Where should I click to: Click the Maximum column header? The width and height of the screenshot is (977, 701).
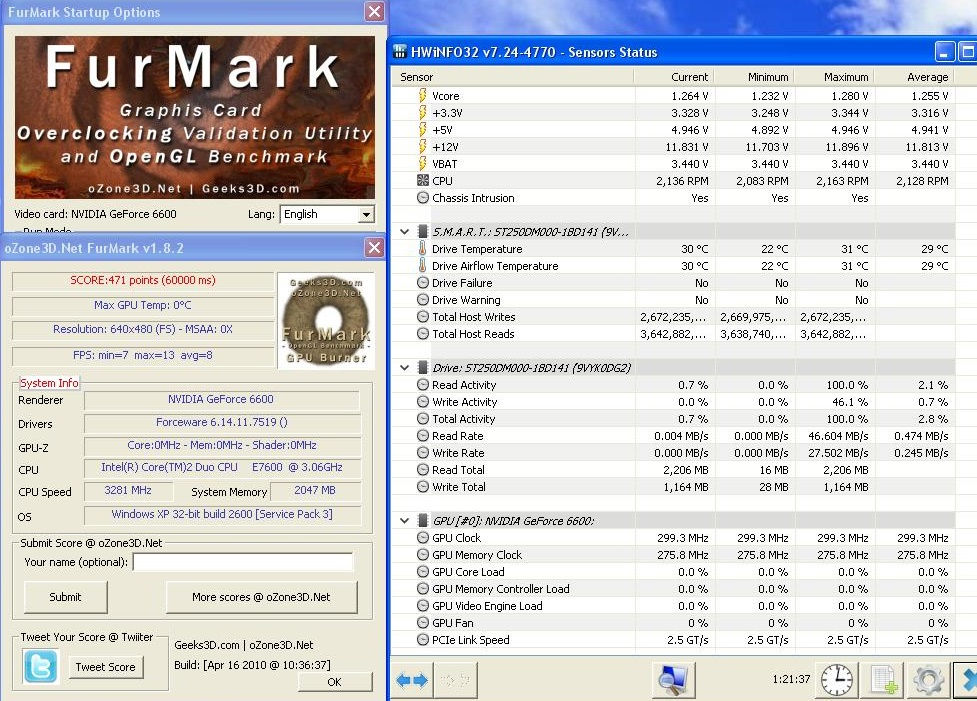click(835, 77)
